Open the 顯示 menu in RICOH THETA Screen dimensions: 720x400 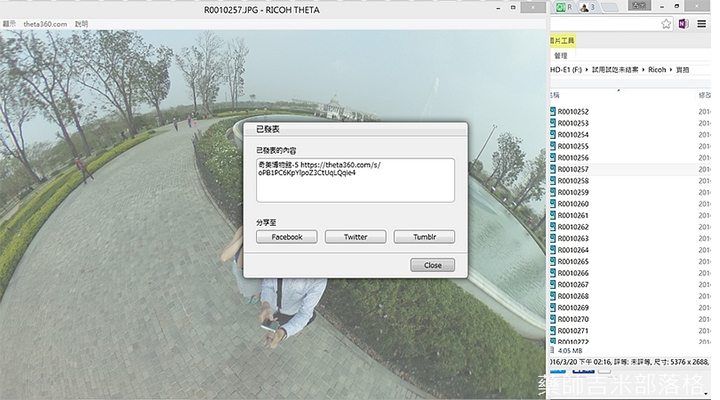pos(8,24)
